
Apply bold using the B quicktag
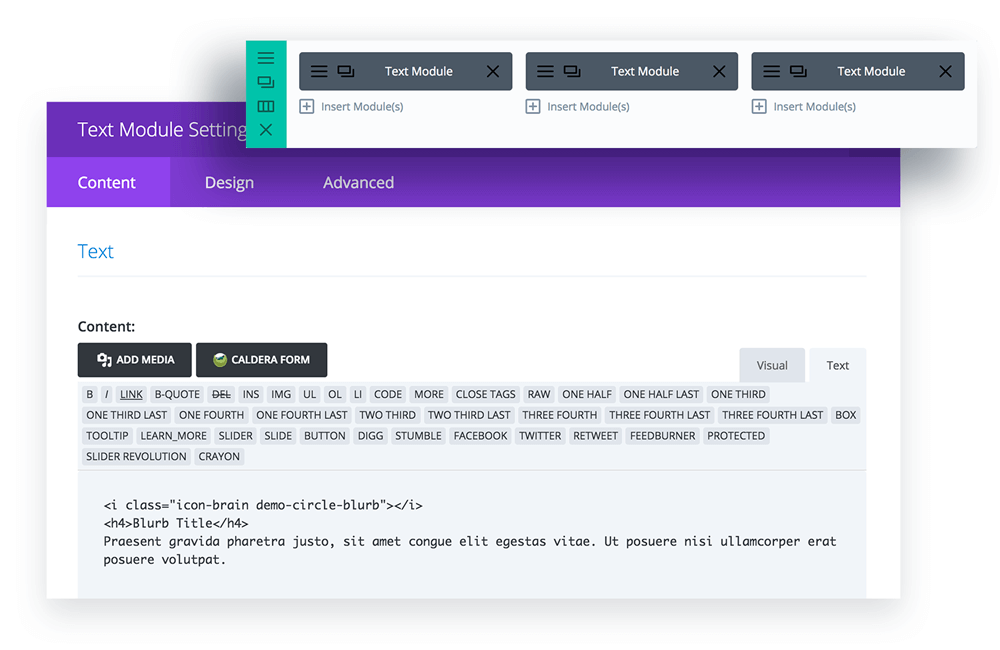click(x=89, y=394)
